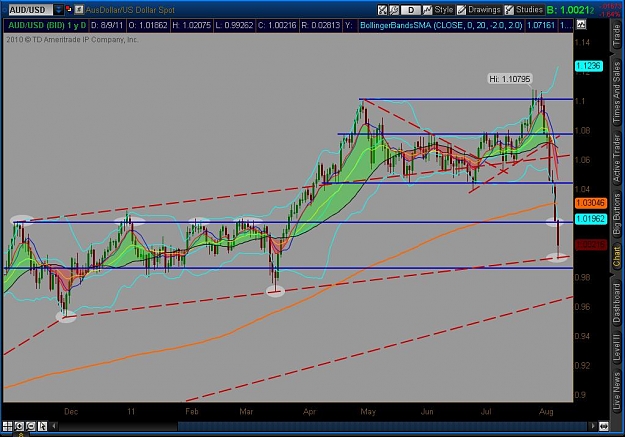The height and width of the screenshot is (437, 625).
Task: Click the 1.03046 orange price label
Action: [591, 203]
